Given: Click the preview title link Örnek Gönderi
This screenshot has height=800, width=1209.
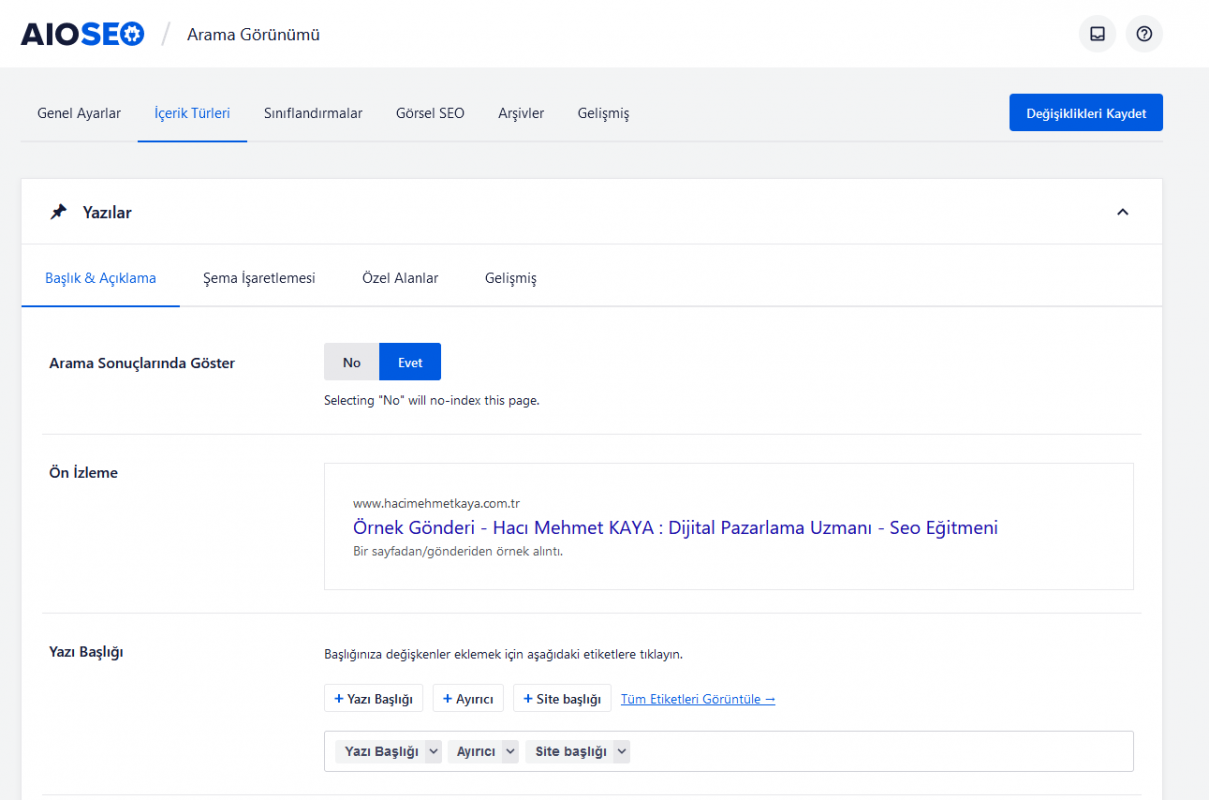Looking at the screenshot, I should (675, 527).
